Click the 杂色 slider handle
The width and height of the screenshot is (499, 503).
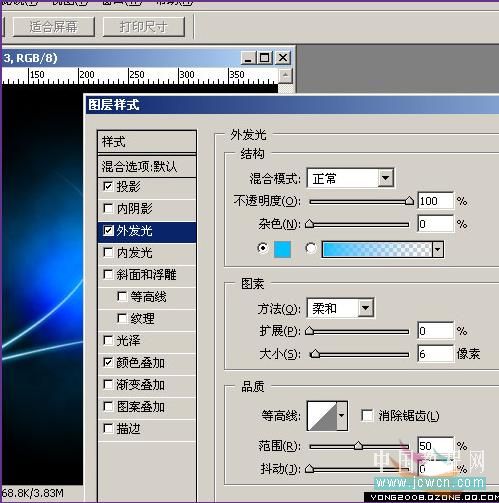point(310,224)
